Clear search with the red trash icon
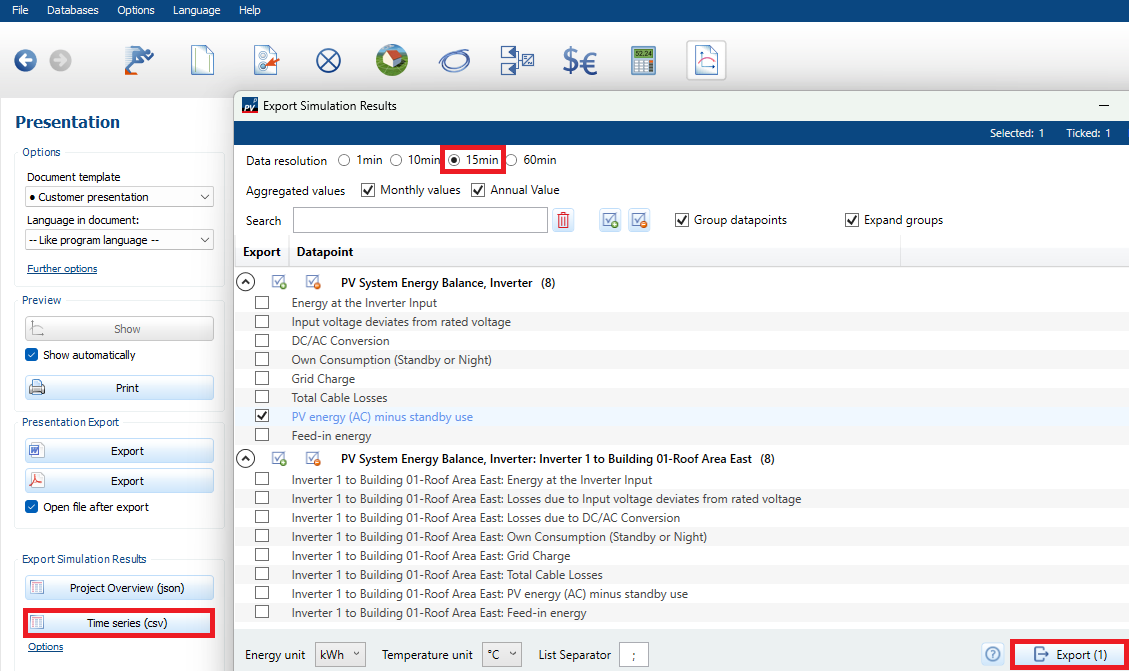The width and height of the screenshot is (1129, 671). tap(564, 221)
